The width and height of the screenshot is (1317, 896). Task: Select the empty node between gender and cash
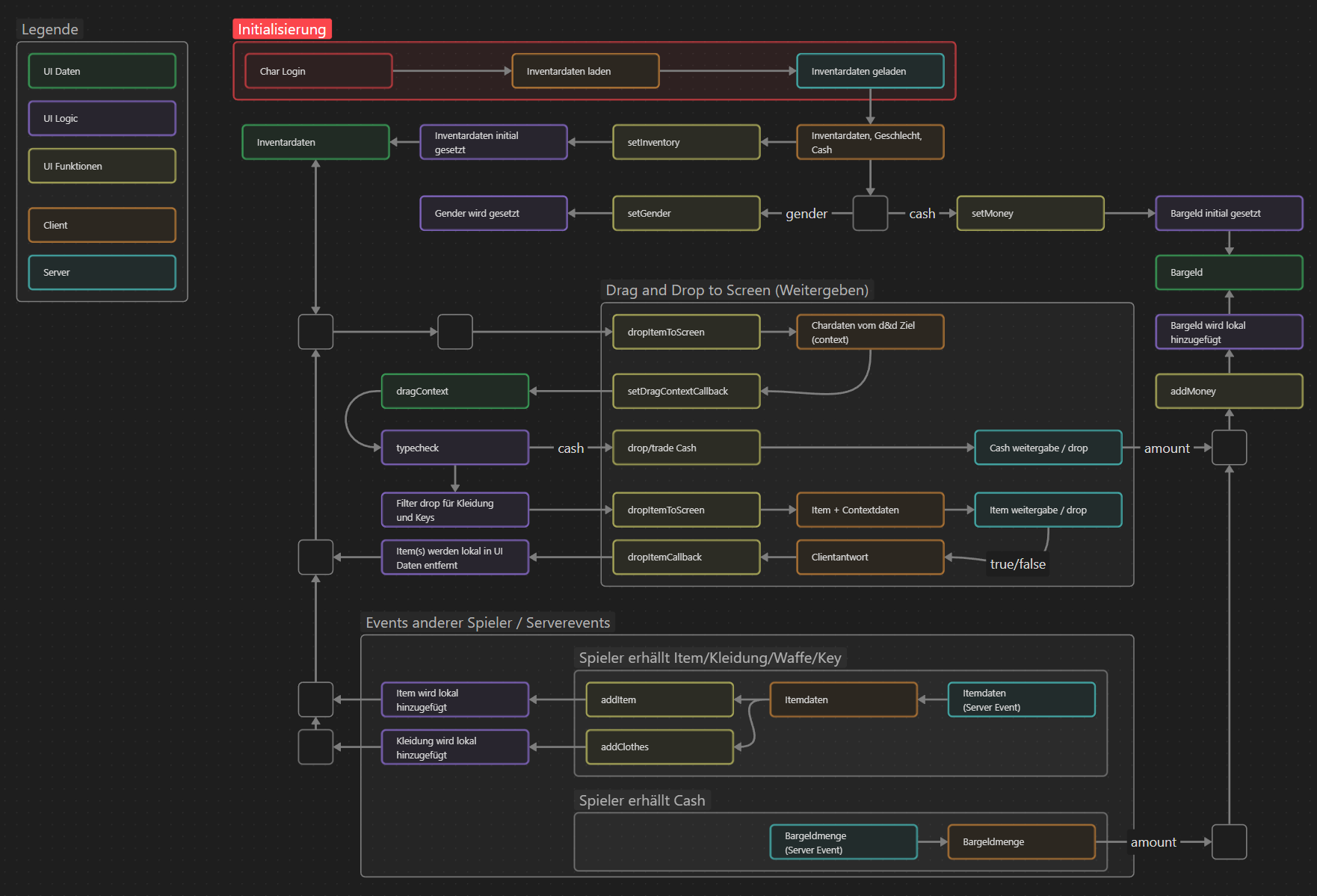point(870,213)
